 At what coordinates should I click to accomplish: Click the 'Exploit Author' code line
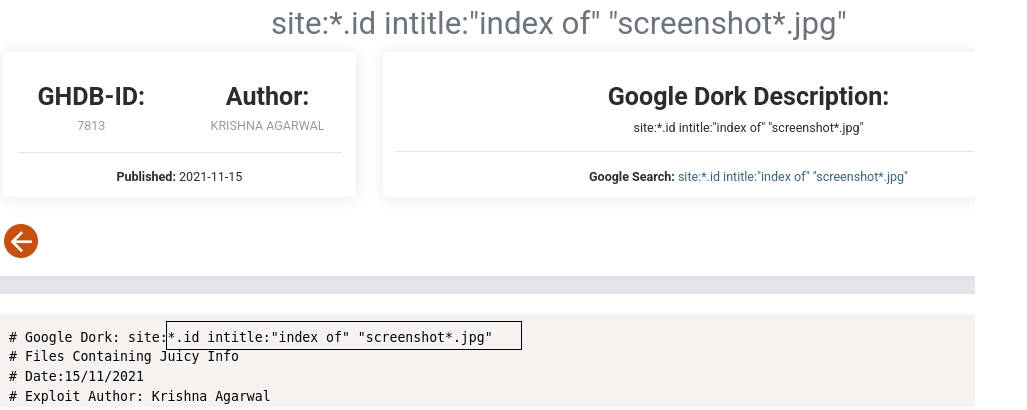[140, 396]
